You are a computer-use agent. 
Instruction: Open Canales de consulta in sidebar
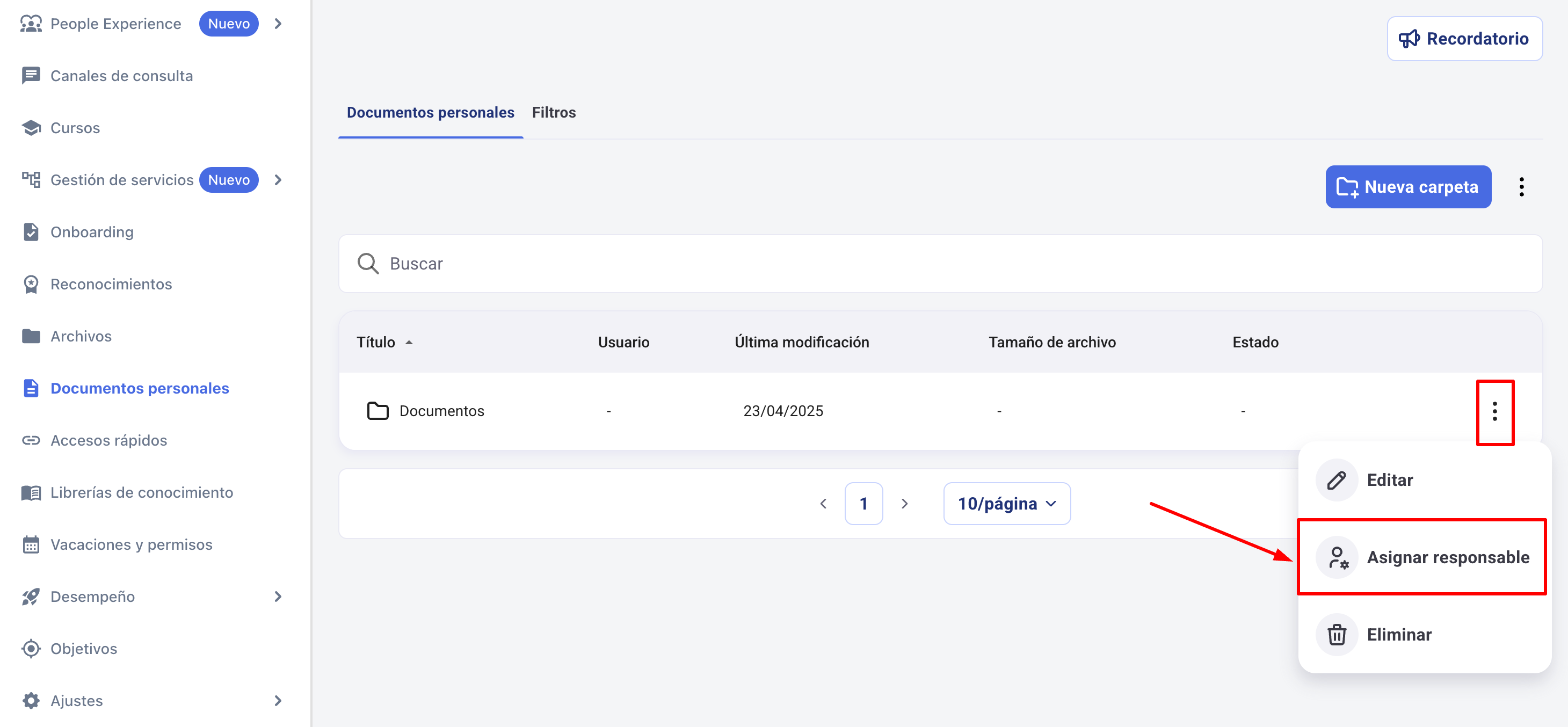click(122, 76)
